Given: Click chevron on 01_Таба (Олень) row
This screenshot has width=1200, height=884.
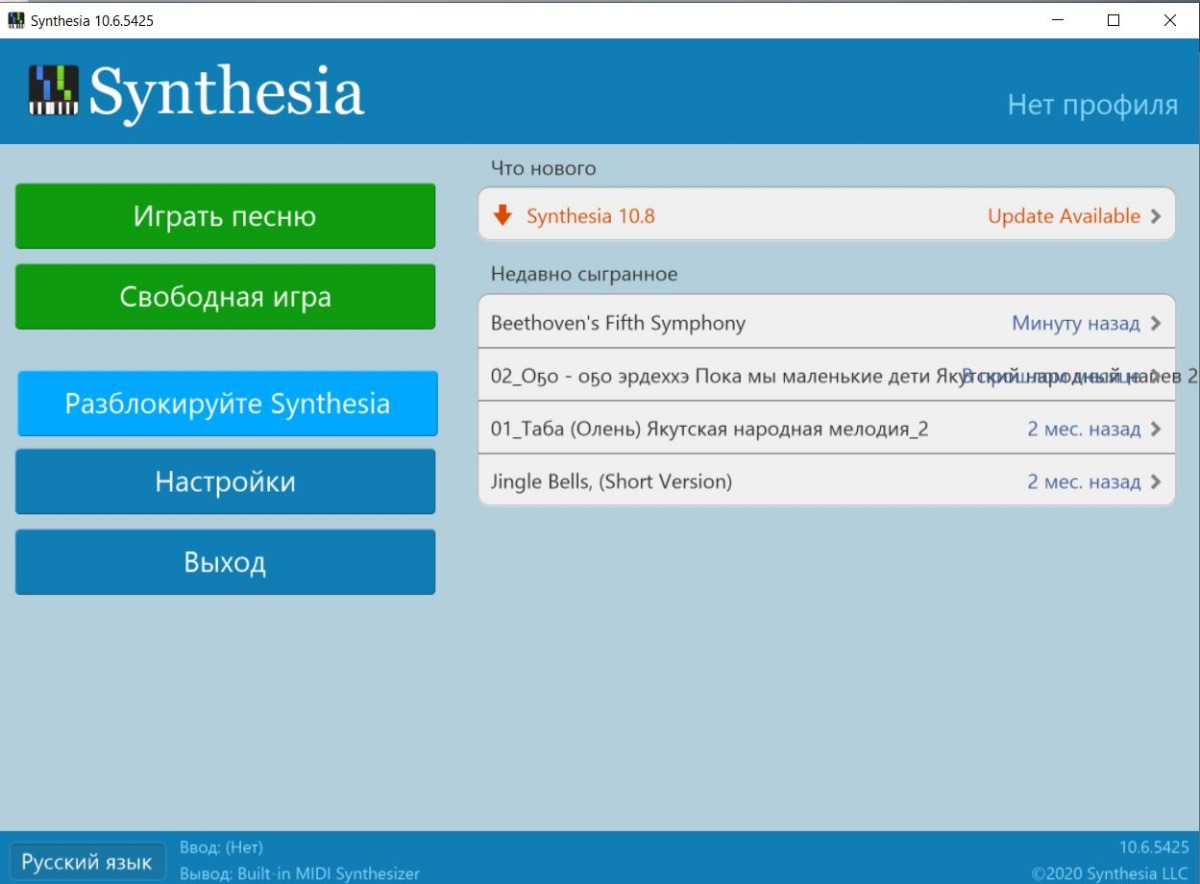Looking at the screenshot, I should point(1156,429).
